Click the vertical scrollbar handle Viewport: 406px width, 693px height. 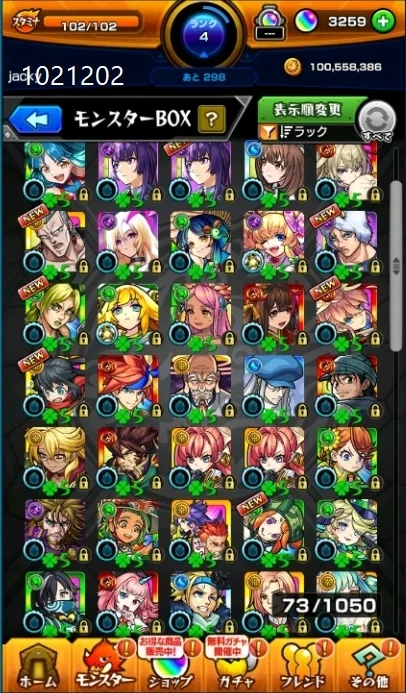[x=396, y=267]
